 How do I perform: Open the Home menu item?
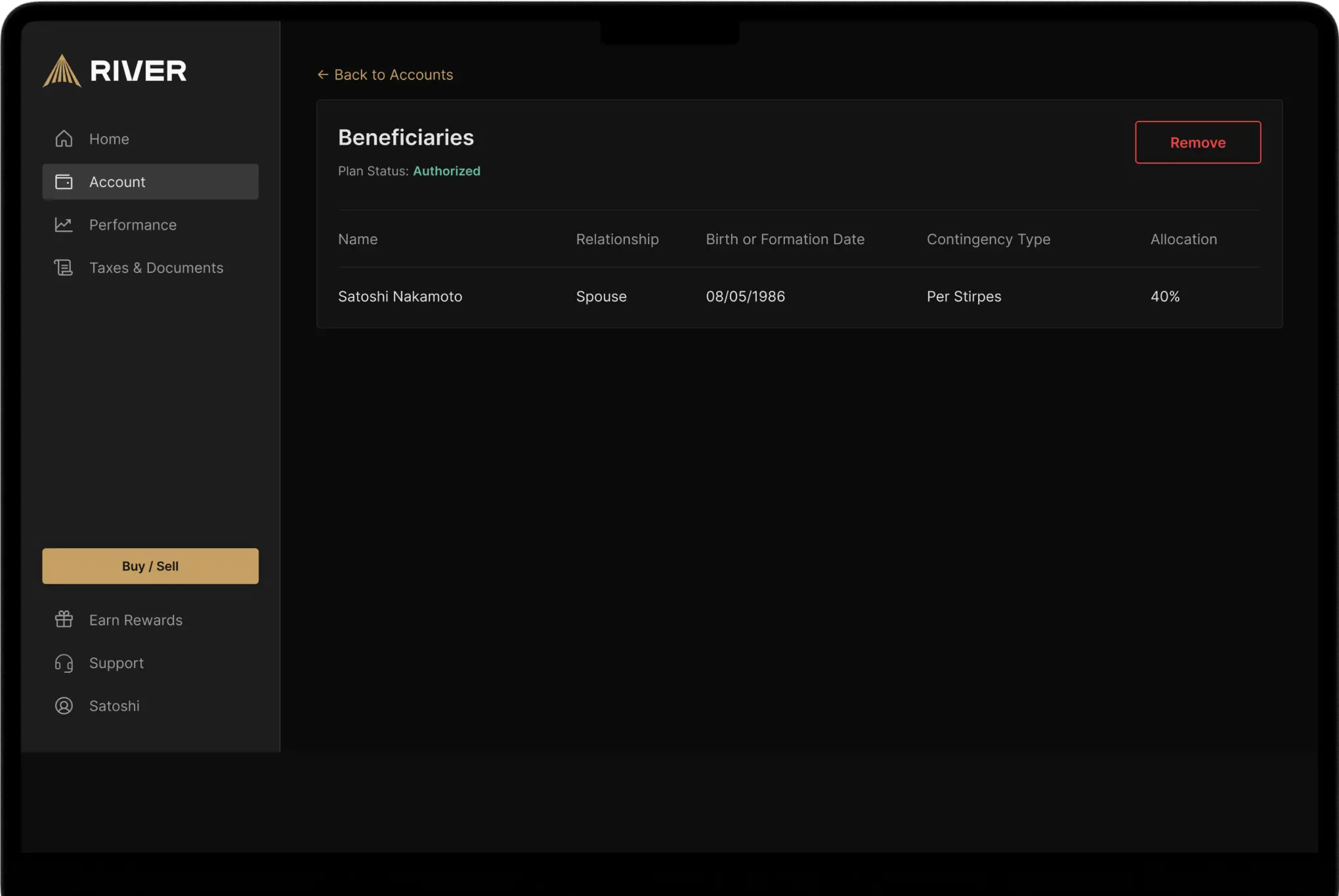[109, 139]
